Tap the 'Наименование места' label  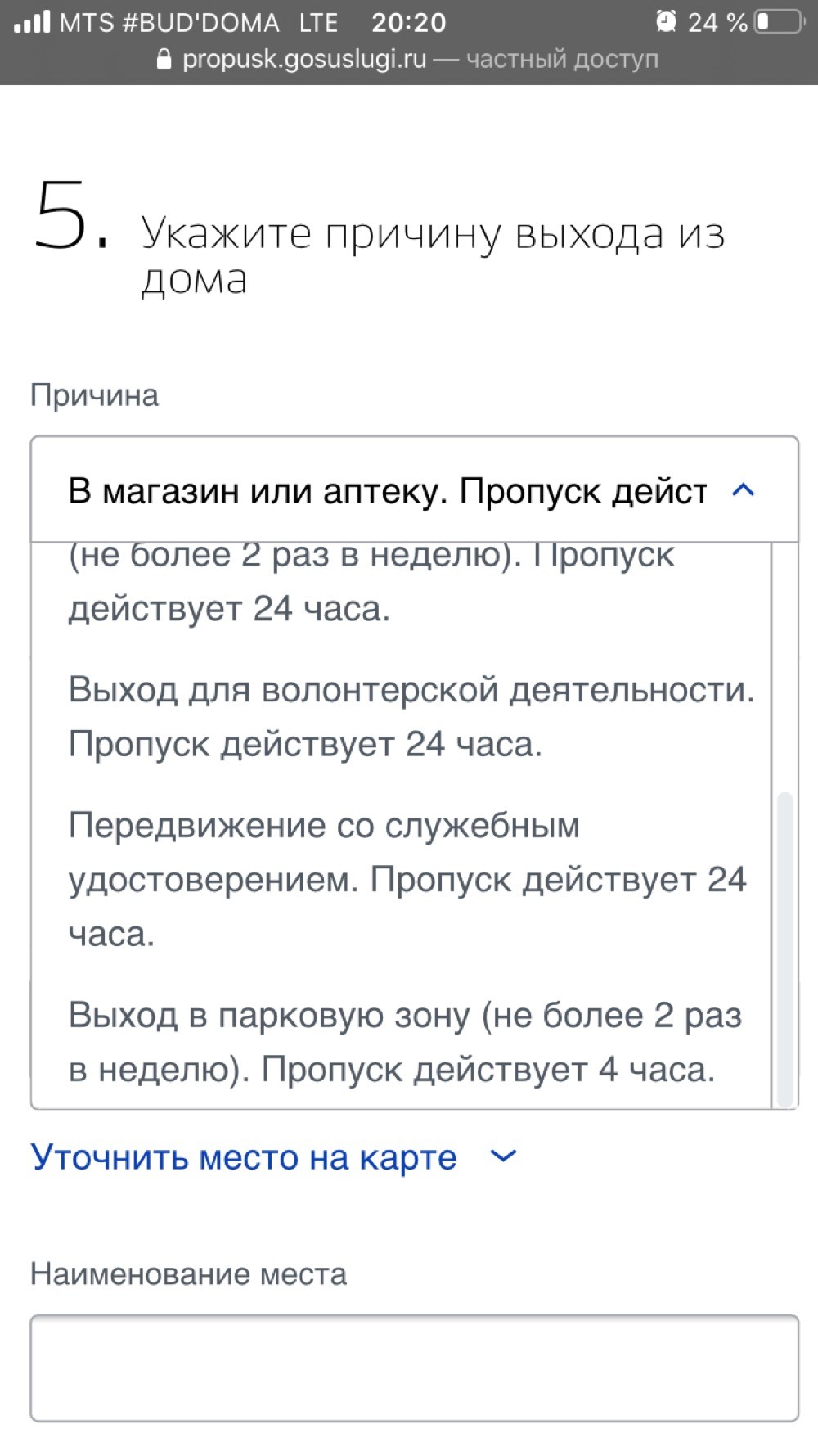pyautogui.click(x=189, y=1273)
